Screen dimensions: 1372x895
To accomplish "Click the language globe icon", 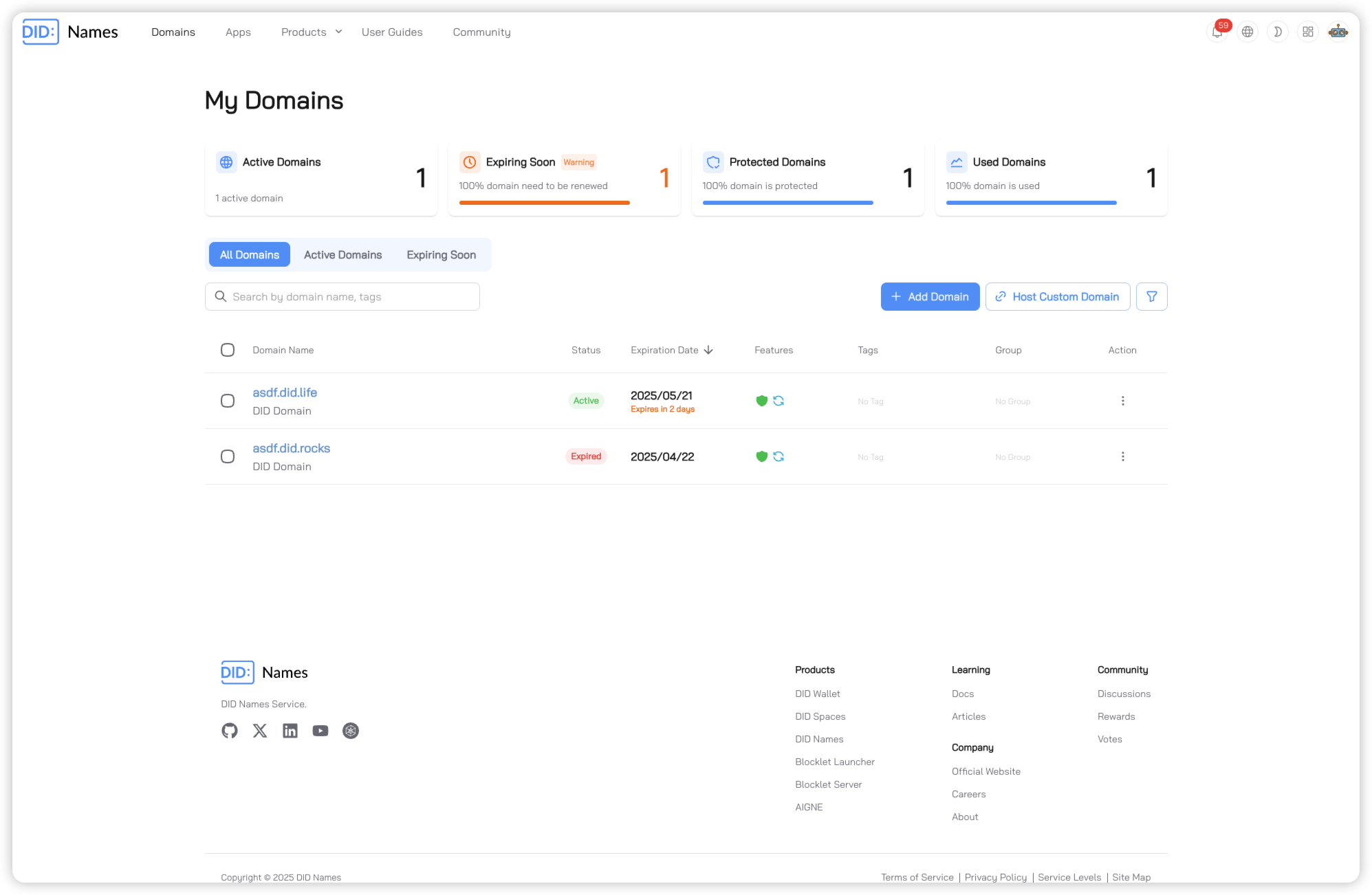I will 1247,32.
